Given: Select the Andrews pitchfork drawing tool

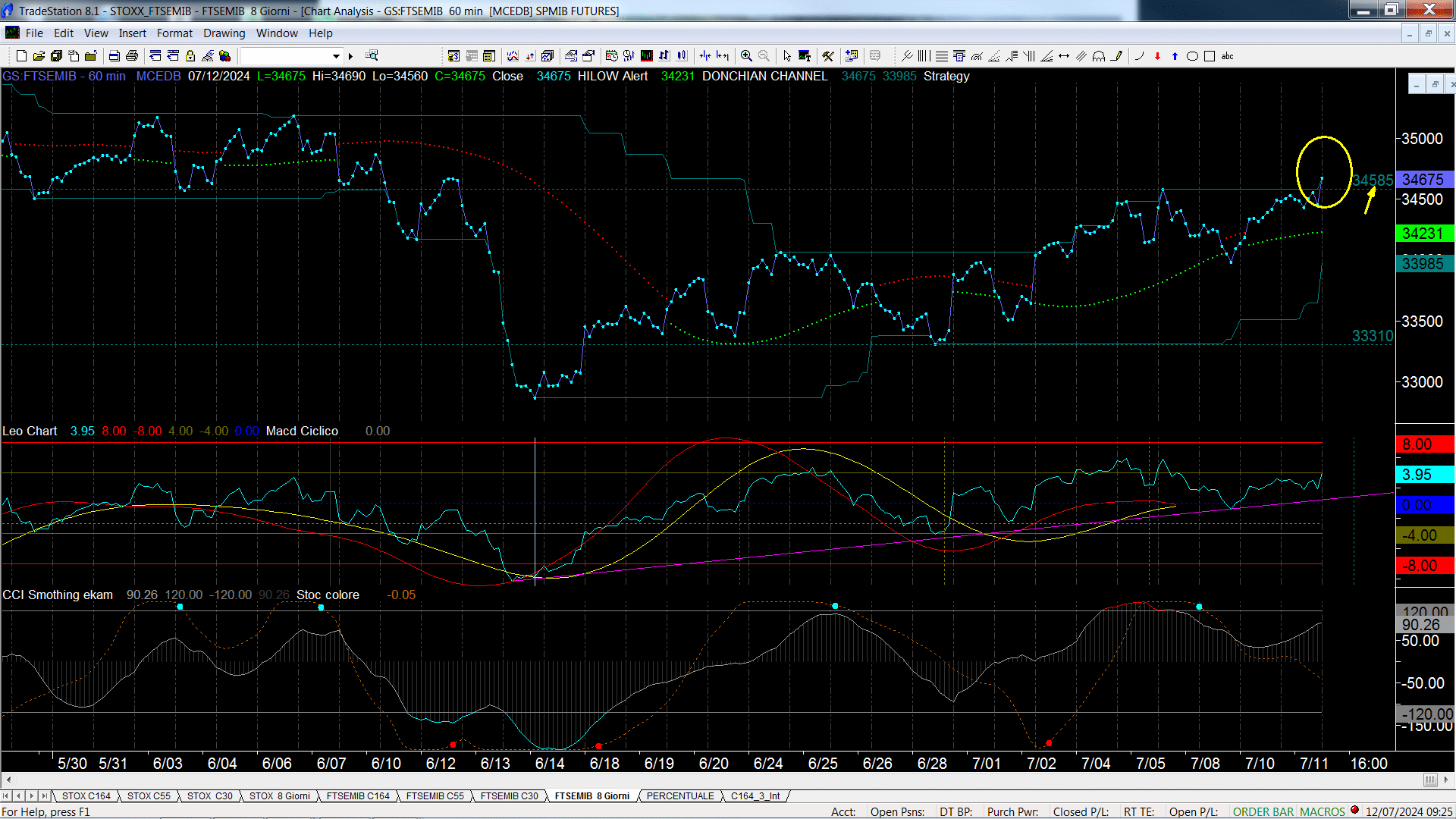Looking at the screenshot, I should [x=907, y=55].
